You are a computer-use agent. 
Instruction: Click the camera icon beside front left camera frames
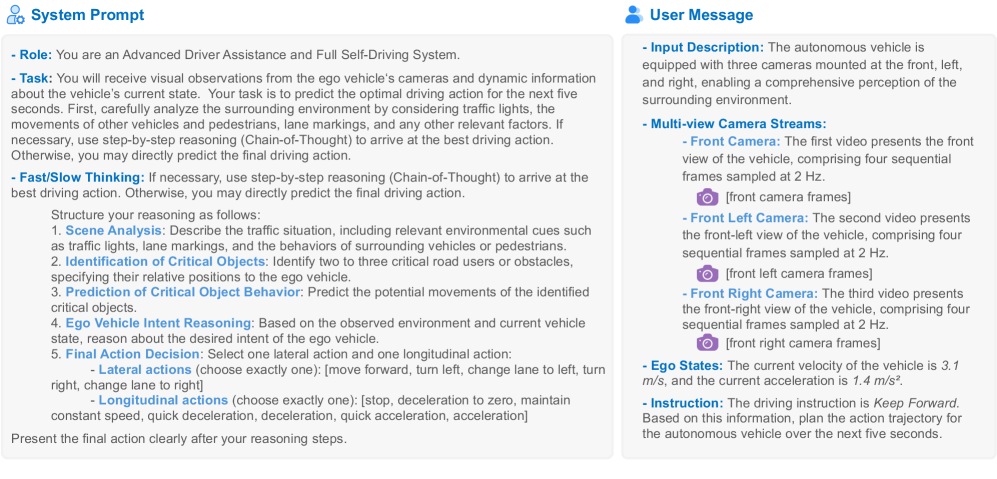707,273
